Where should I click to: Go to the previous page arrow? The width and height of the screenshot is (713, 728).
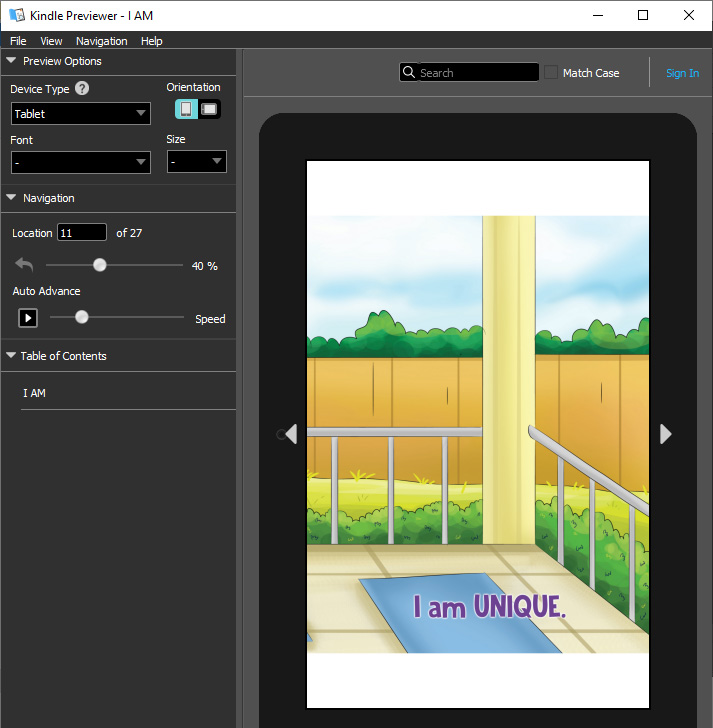coord(292,434)
